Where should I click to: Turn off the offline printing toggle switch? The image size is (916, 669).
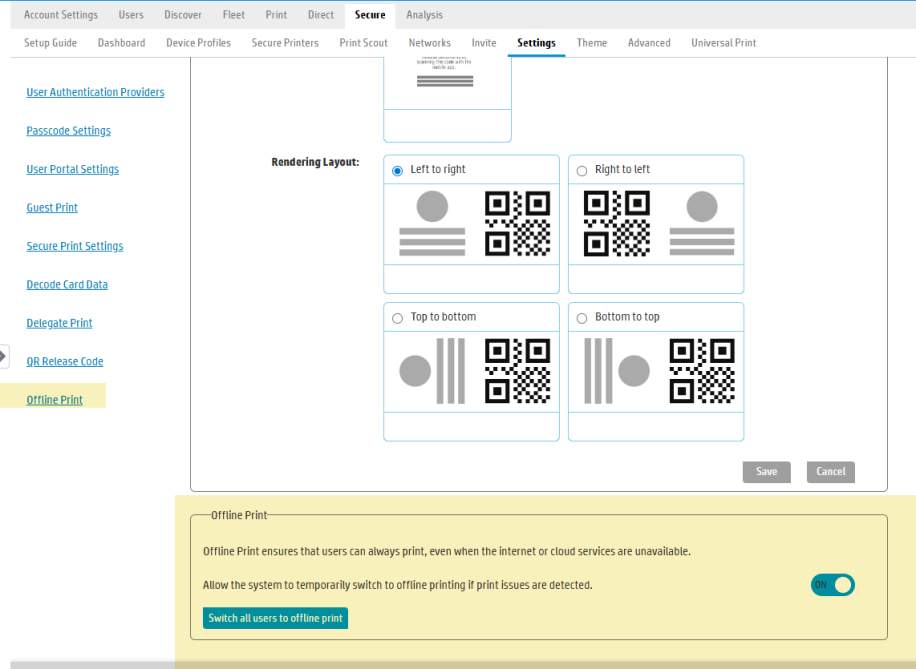pos(832,585)
